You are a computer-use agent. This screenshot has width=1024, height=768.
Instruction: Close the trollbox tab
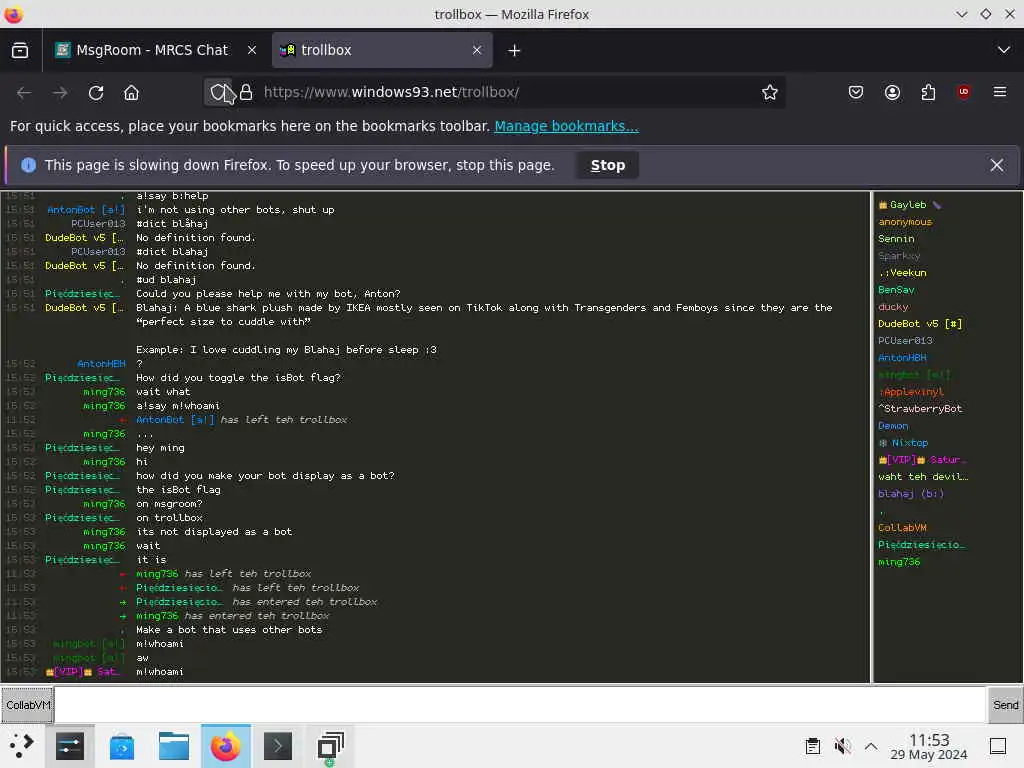click(x=477, y=50)
